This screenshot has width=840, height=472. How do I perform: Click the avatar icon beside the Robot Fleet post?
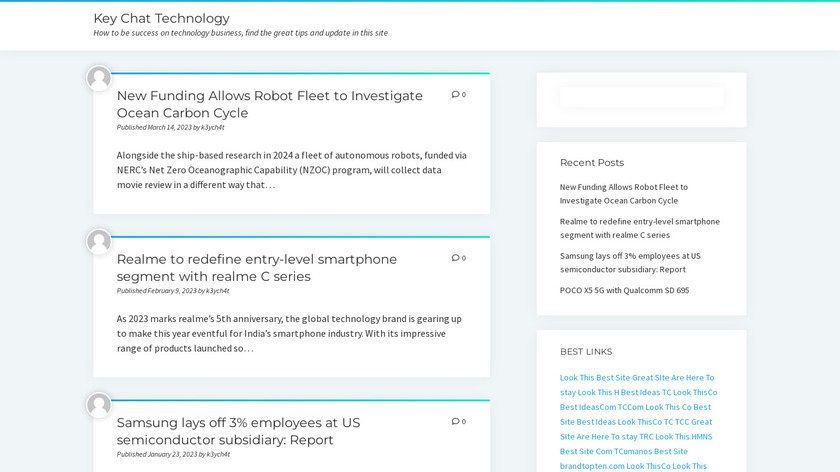99,78
